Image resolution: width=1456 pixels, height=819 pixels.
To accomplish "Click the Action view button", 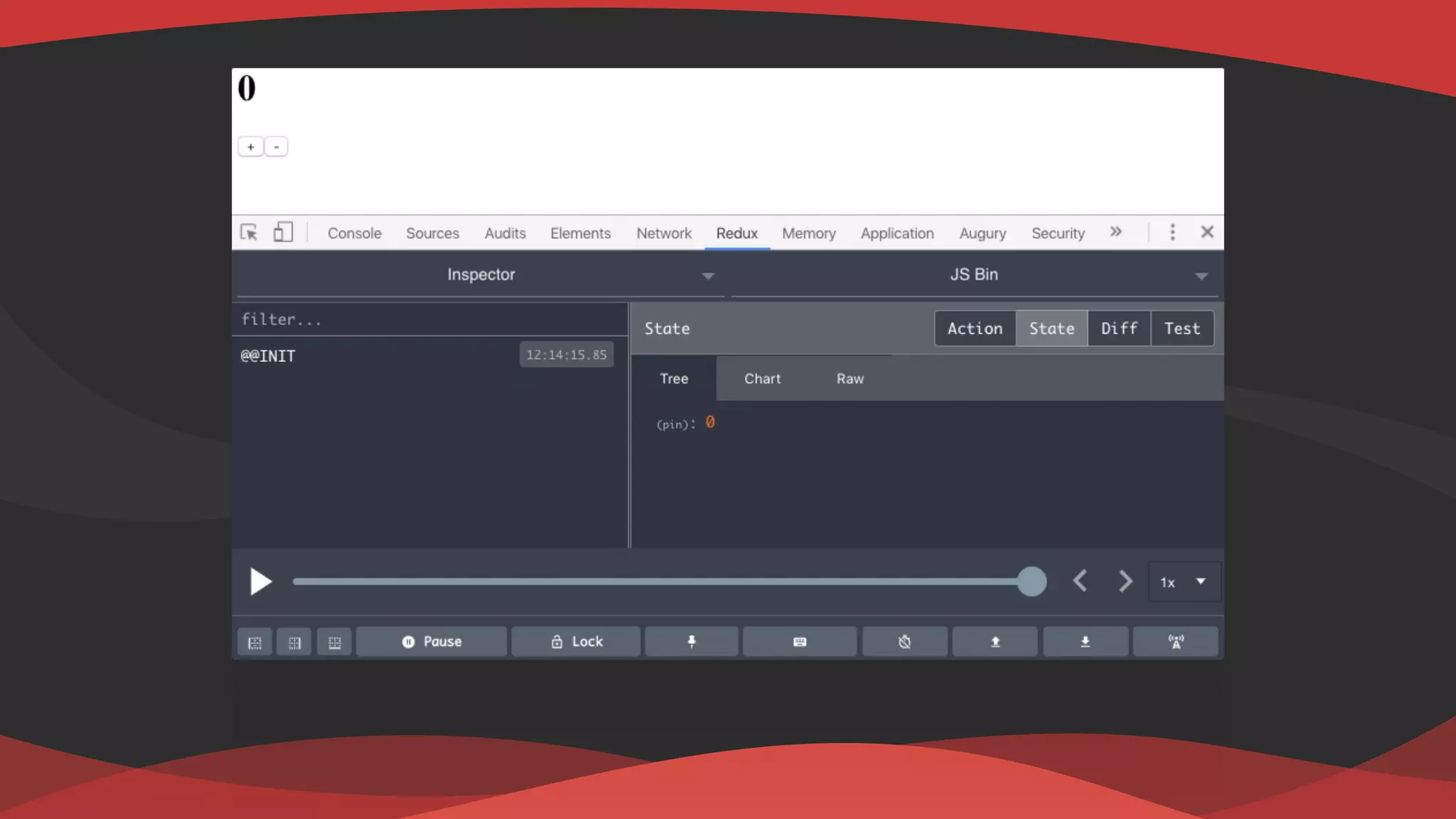I will click(975, 328).
